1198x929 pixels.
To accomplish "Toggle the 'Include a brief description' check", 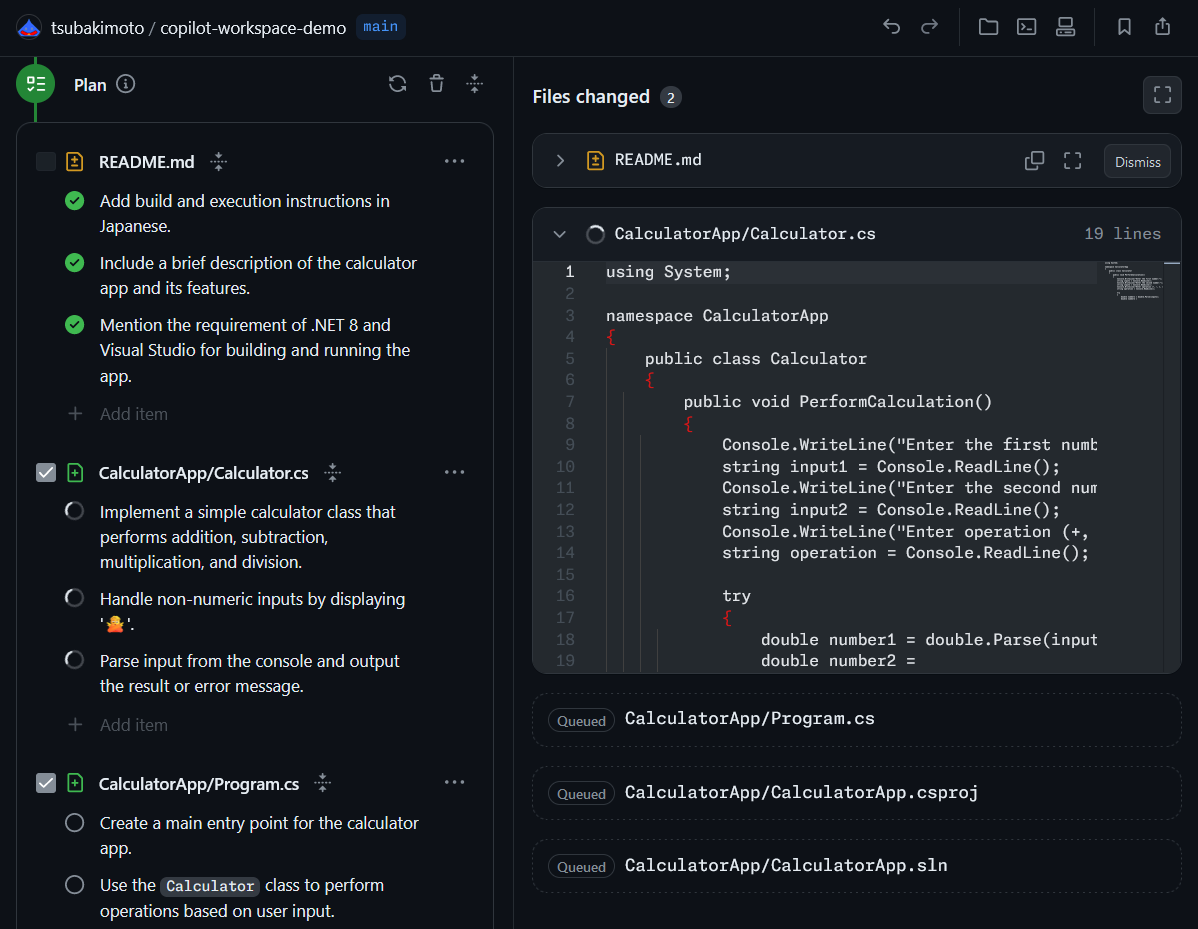I will 75,262.
